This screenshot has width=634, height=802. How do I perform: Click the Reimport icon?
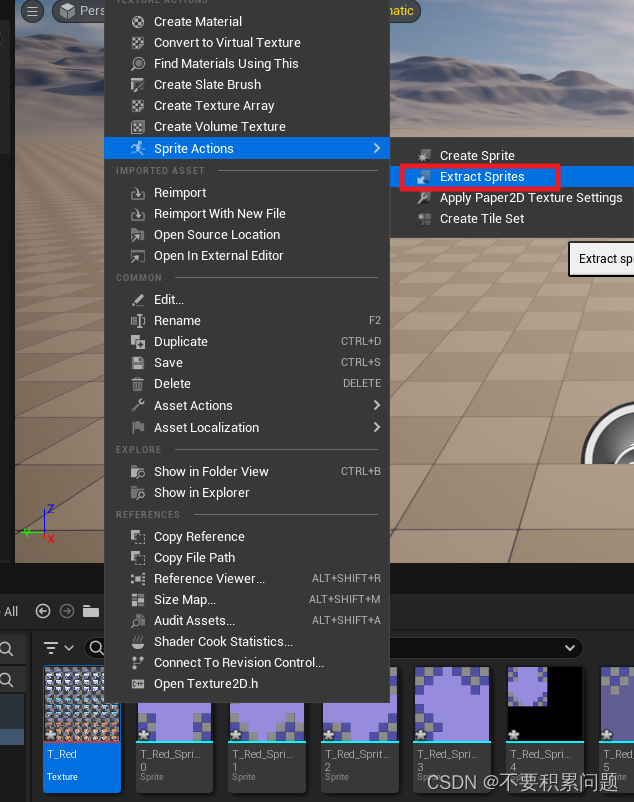[138, 193]
